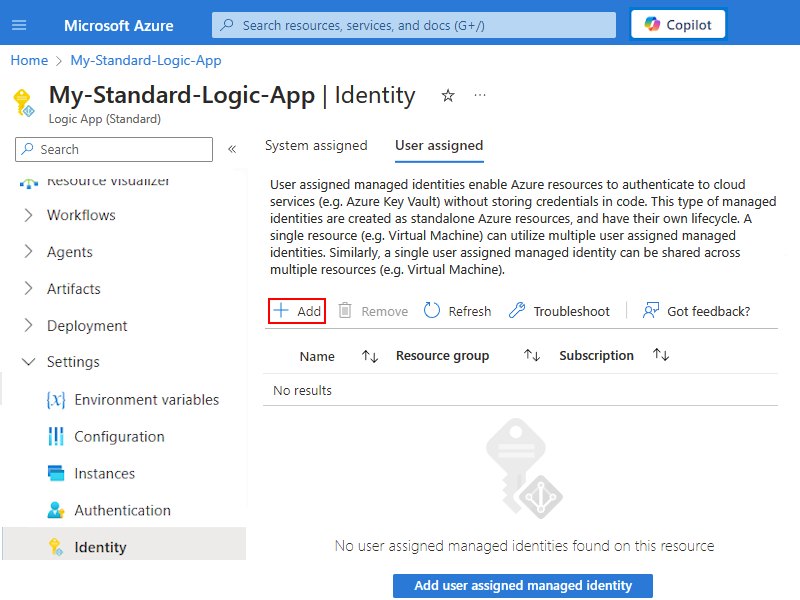Click the Resource group column header
This screenshot has height=600, width=800.
pos(442,356)
